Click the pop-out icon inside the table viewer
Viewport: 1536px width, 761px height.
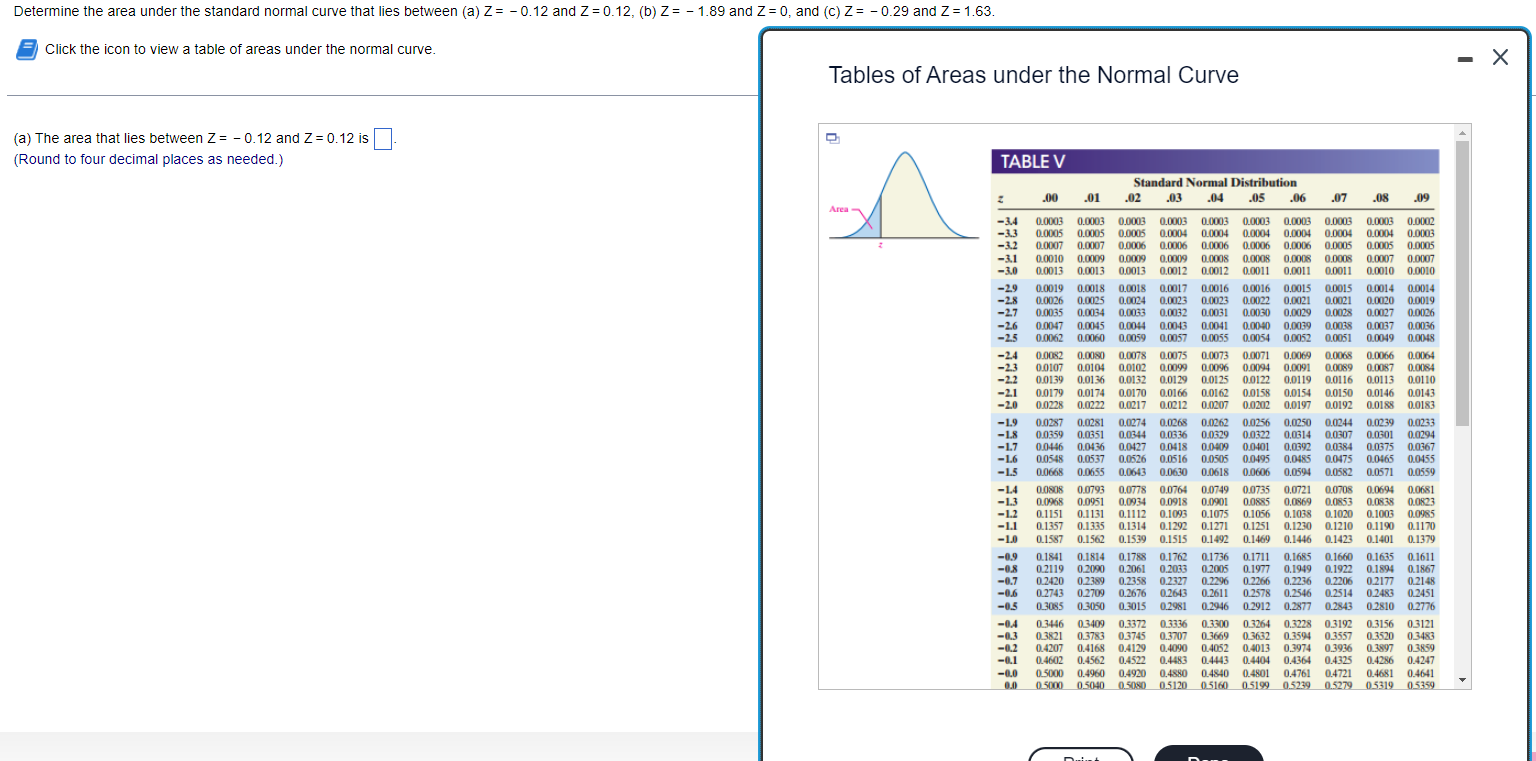point(833,140)
